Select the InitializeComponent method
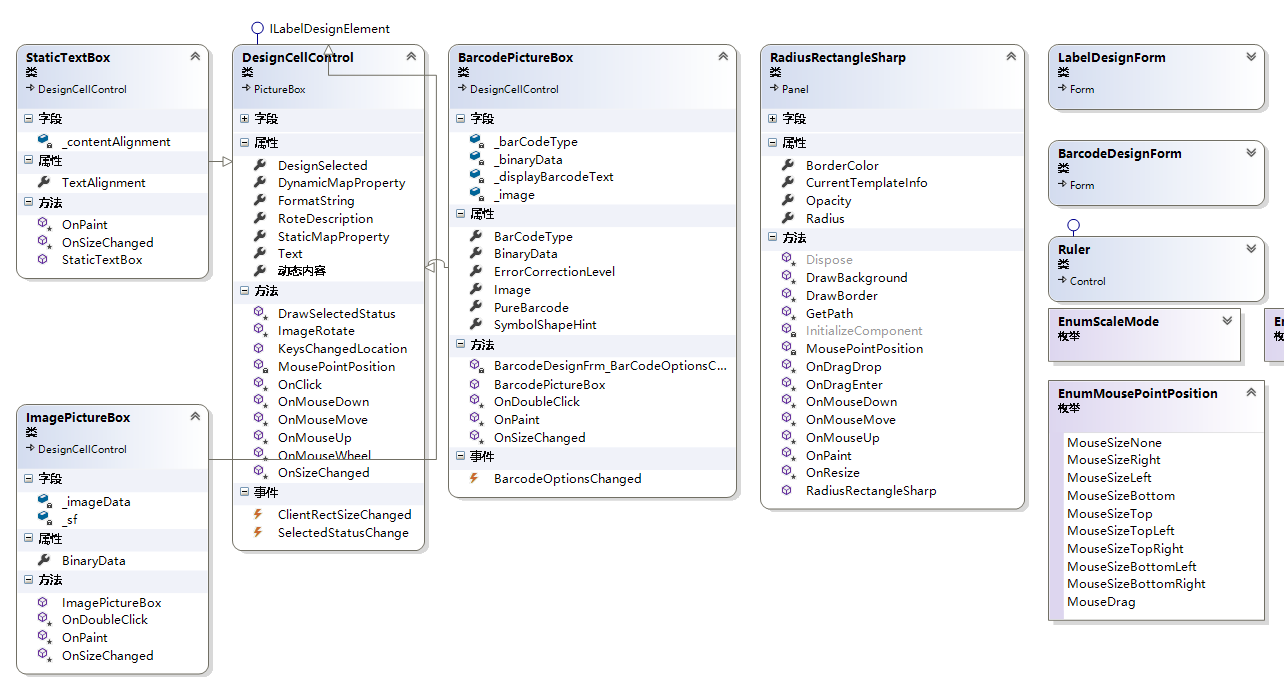The image size is (1284, 699). coord(864,331)
